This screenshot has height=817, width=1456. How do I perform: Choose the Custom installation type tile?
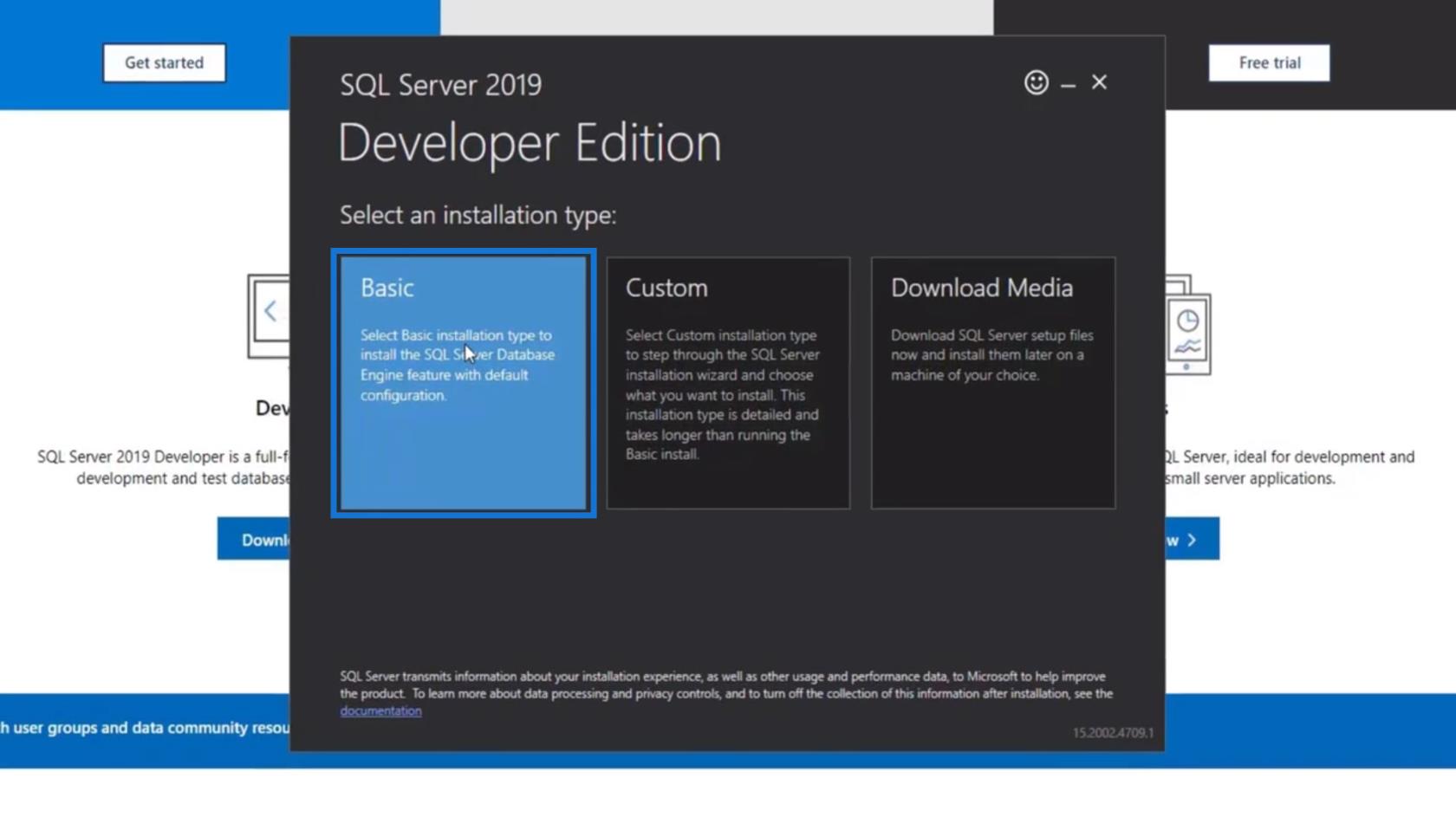(728, 383)
